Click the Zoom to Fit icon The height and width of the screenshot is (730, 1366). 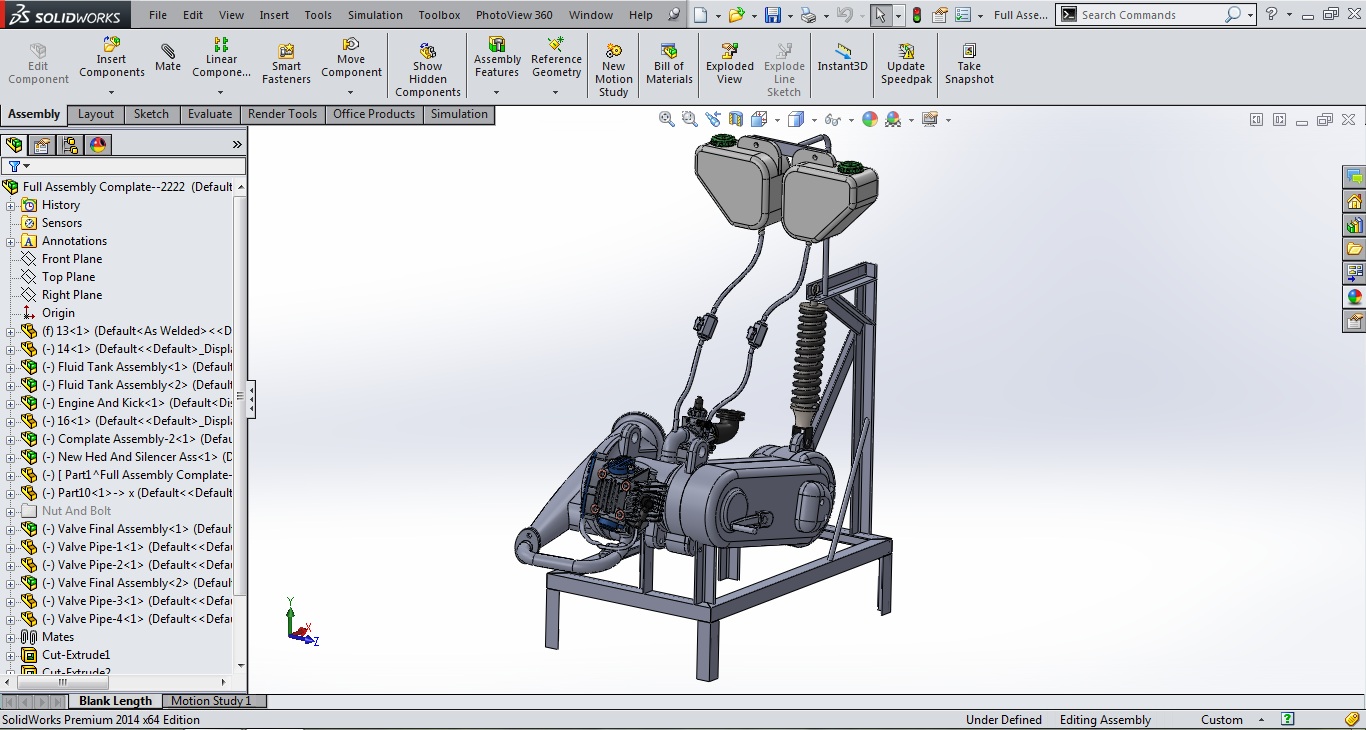tap(667, 119)
